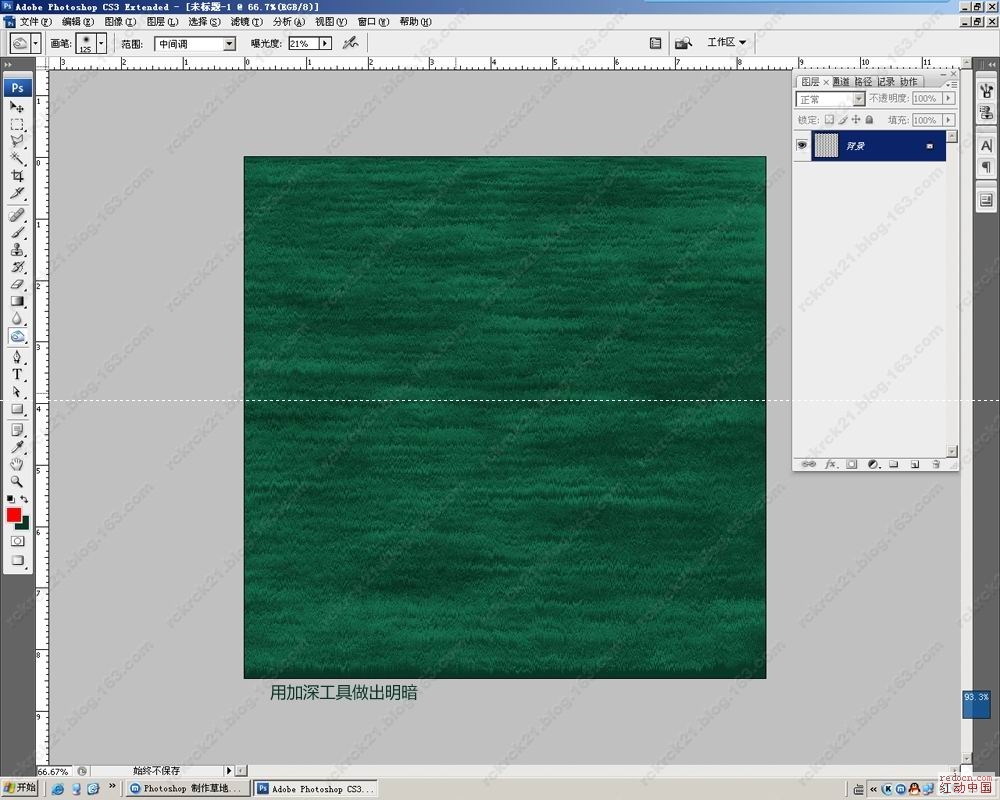Select the Rectangle shape tool
The image size is (1000, 800).
(x=17, y=409)
